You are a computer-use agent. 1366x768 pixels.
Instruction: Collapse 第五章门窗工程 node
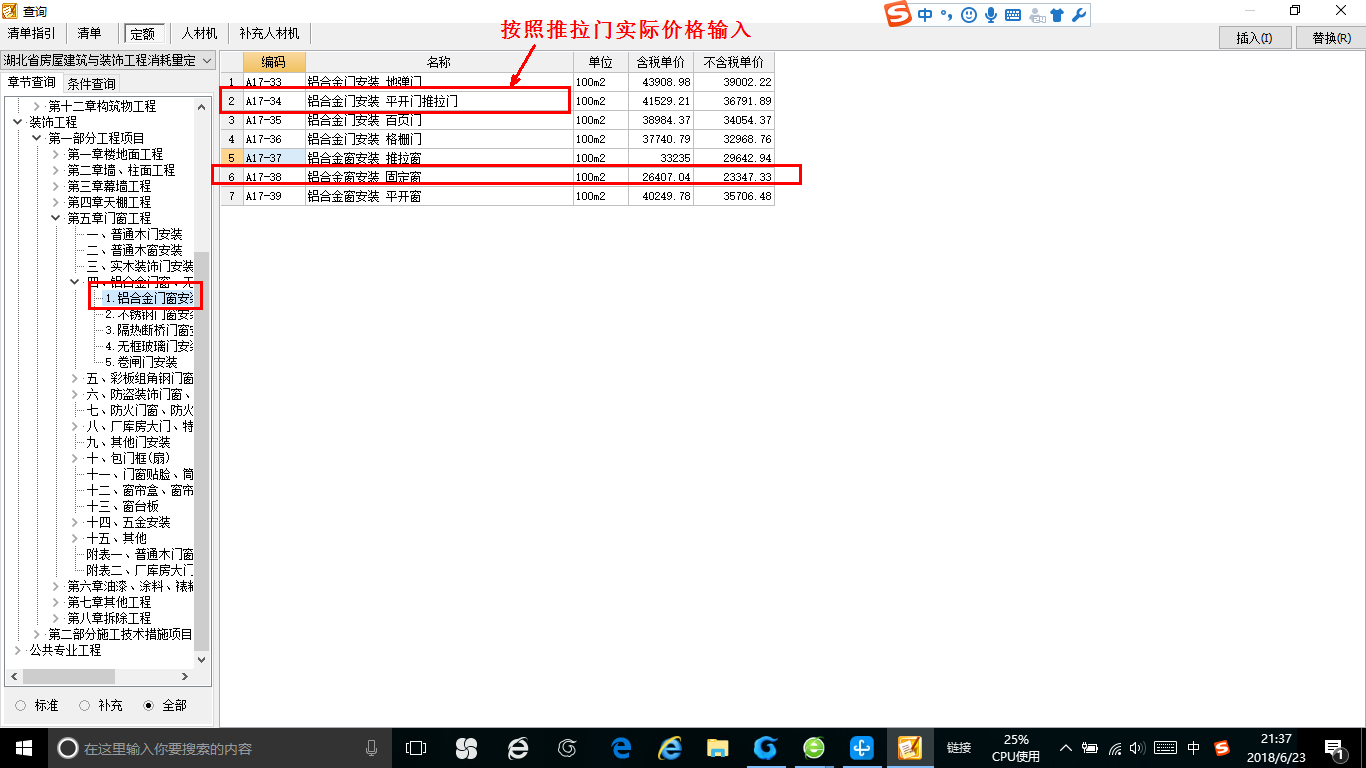pos(56,218)
